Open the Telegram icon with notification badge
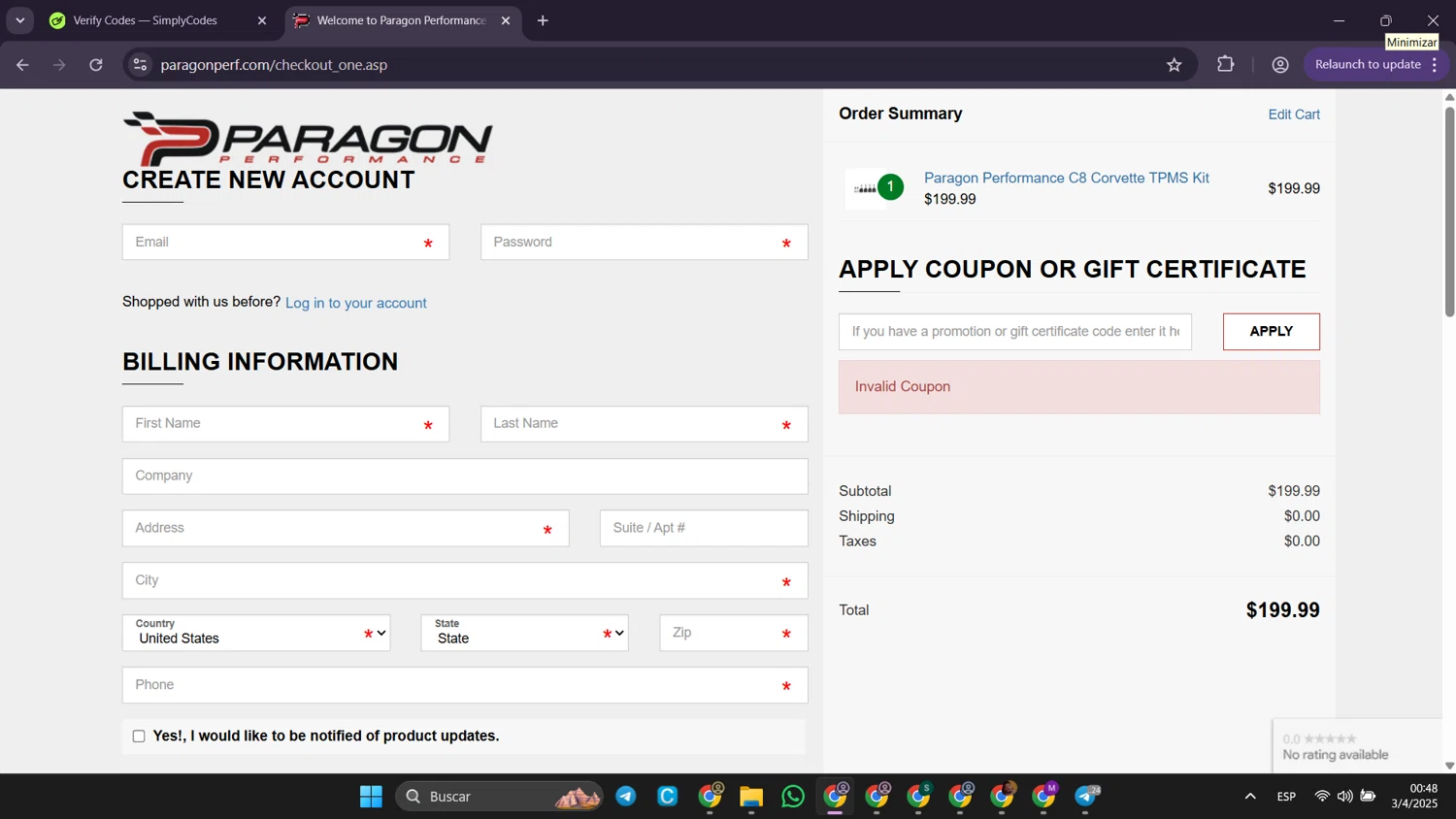 click(x=1087, y=797)
